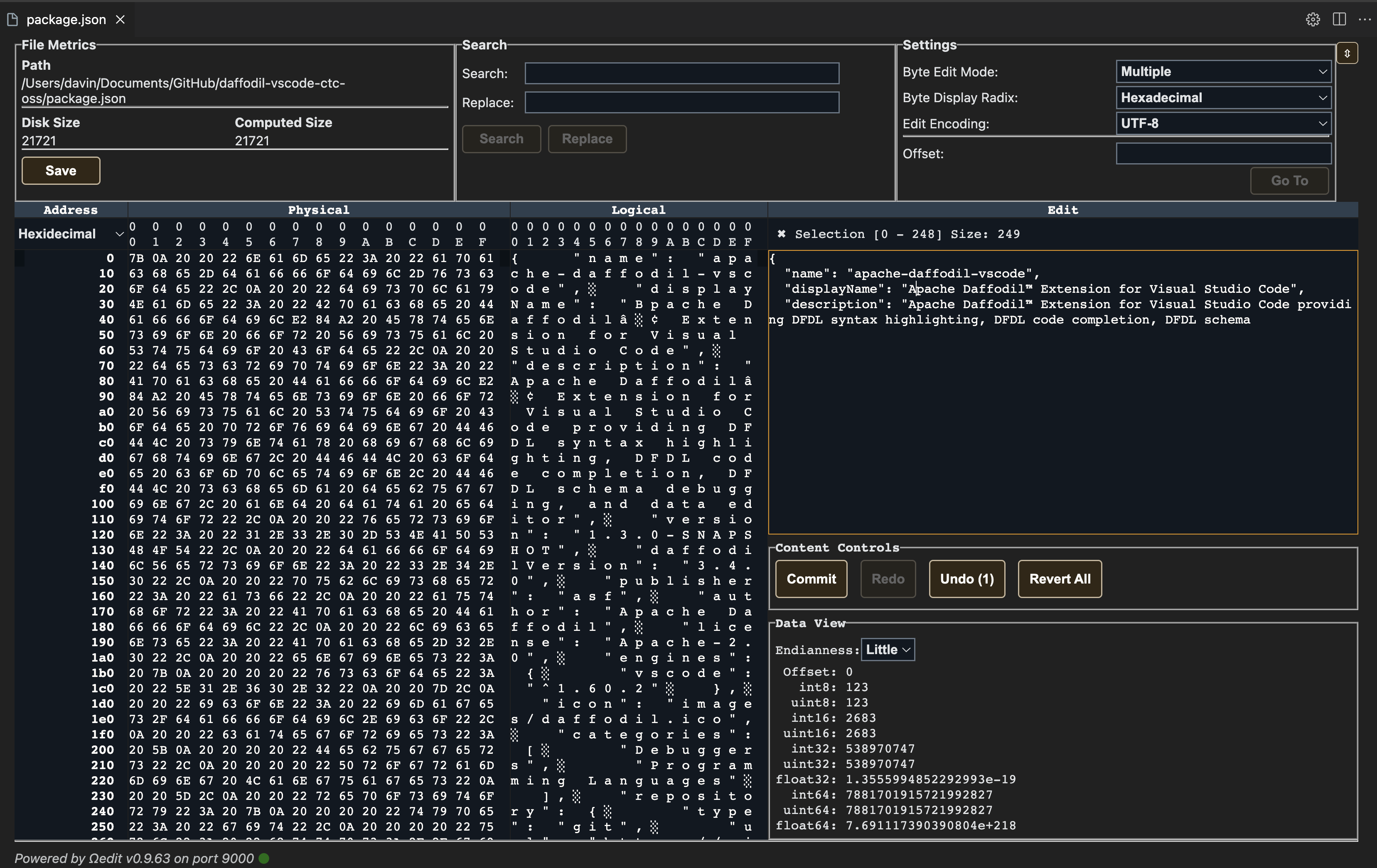Click the int32 value 538970747
The height and width of the screenshot is (868, 1377).
click(880, 748)
